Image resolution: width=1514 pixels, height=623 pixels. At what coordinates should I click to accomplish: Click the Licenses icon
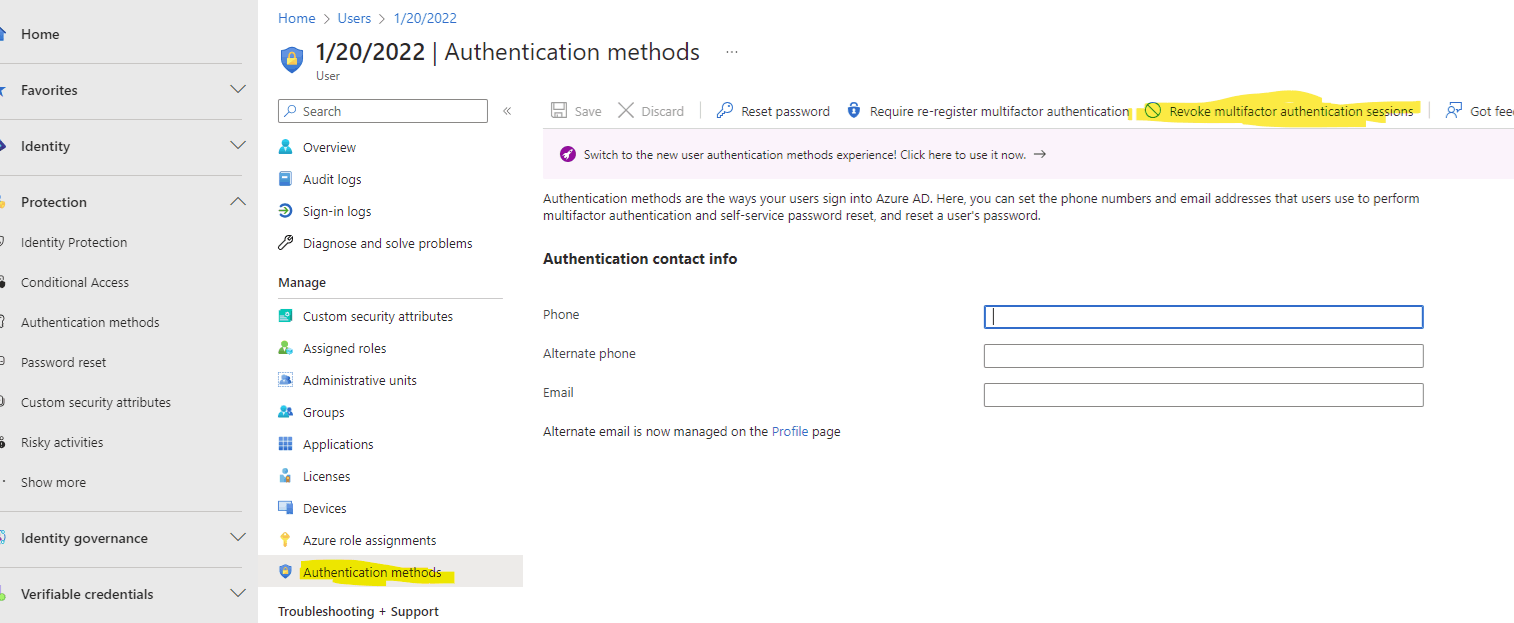(286, 476)
